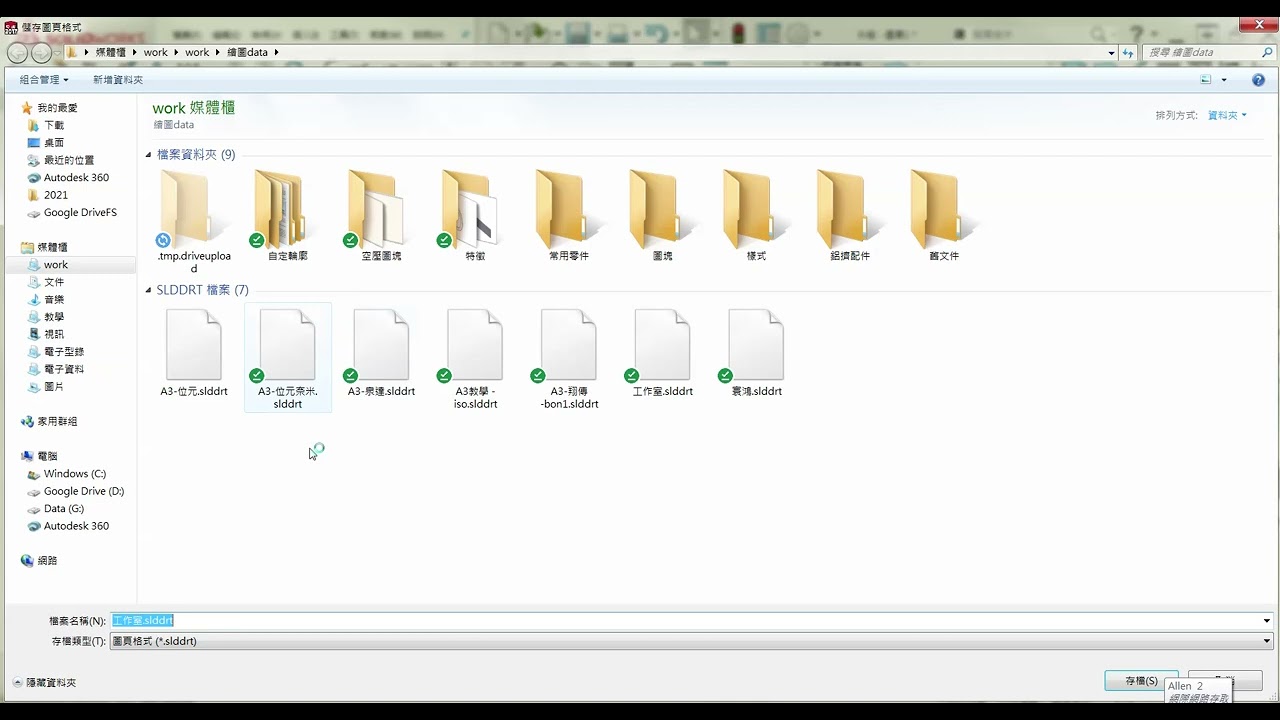1280x720 pixels.
Task: Select the A3-位元.slddrt file
Action: point(193,353)
